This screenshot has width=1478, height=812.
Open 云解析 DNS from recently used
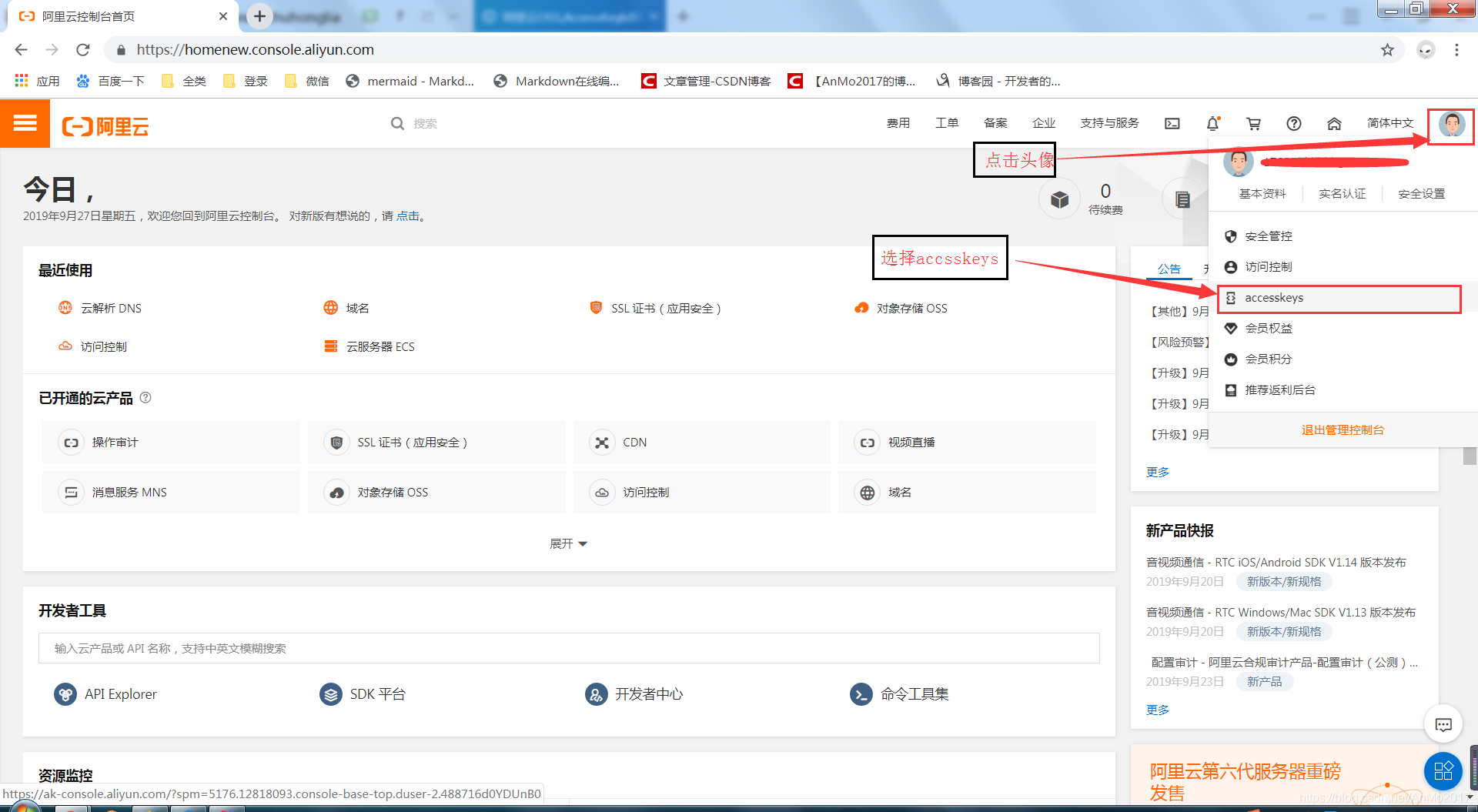pos(100,308)
